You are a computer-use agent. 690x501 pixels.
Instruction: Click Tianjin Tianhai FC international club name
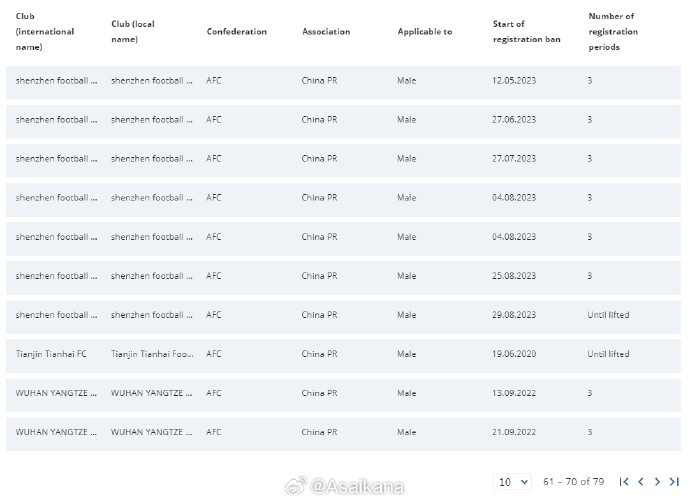pyautogui.click(x=51, y=354)
